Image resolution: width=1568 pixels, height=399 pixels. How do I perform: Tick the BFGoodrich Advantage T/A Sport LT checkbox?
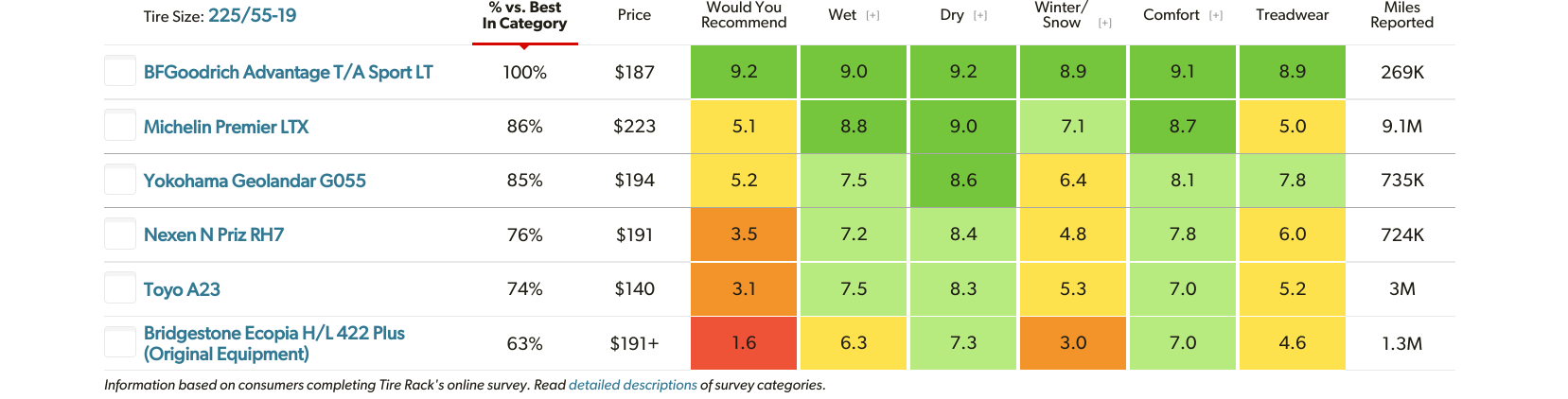point(120,72)
